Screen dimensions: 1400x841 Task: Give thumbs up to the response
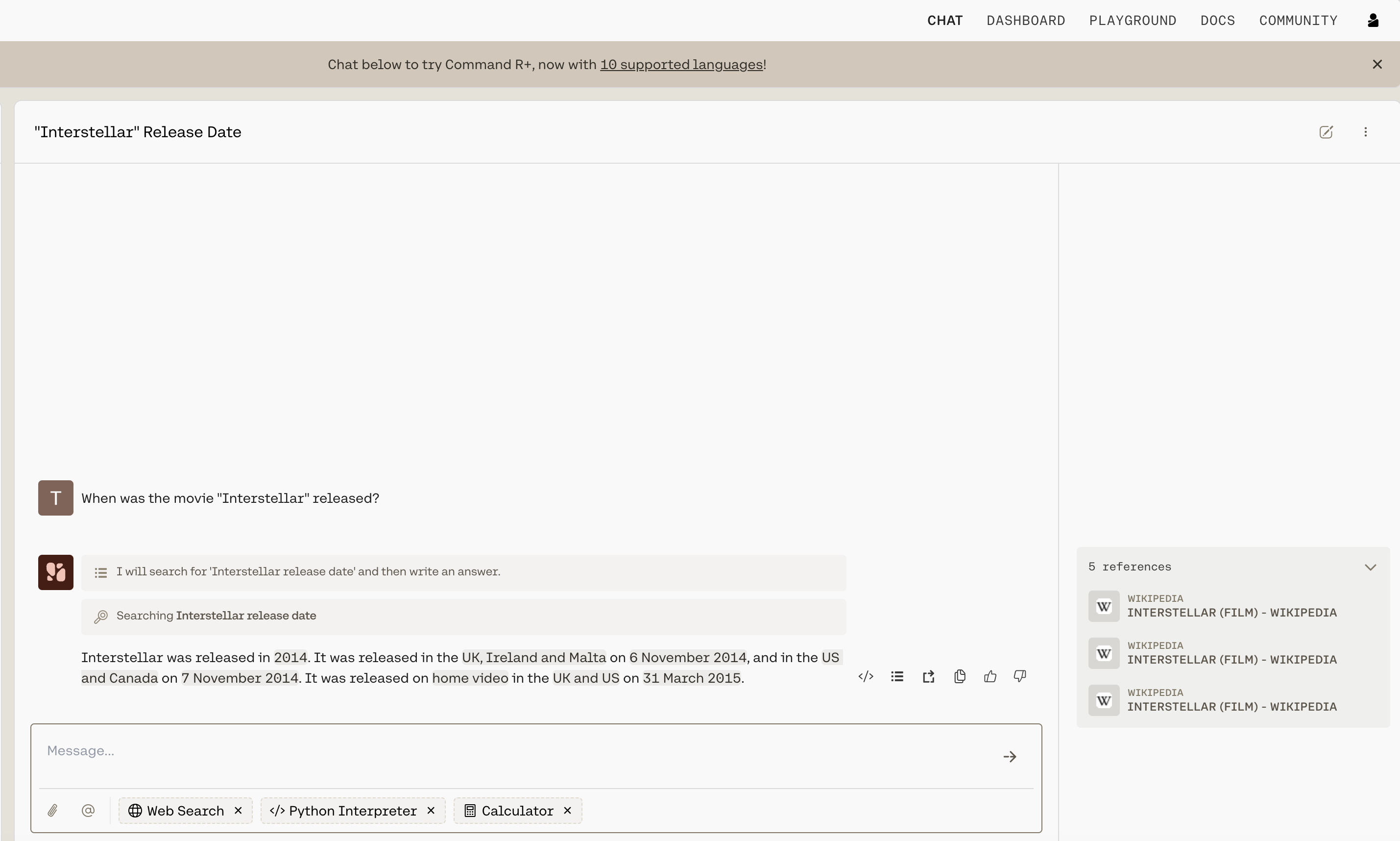coord(990,677)
